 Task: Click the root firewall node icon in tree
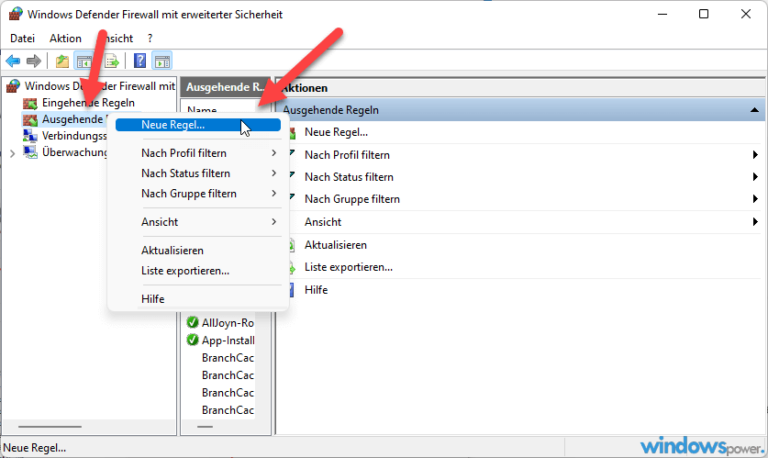pyautogui.click(x=13, y=86)
